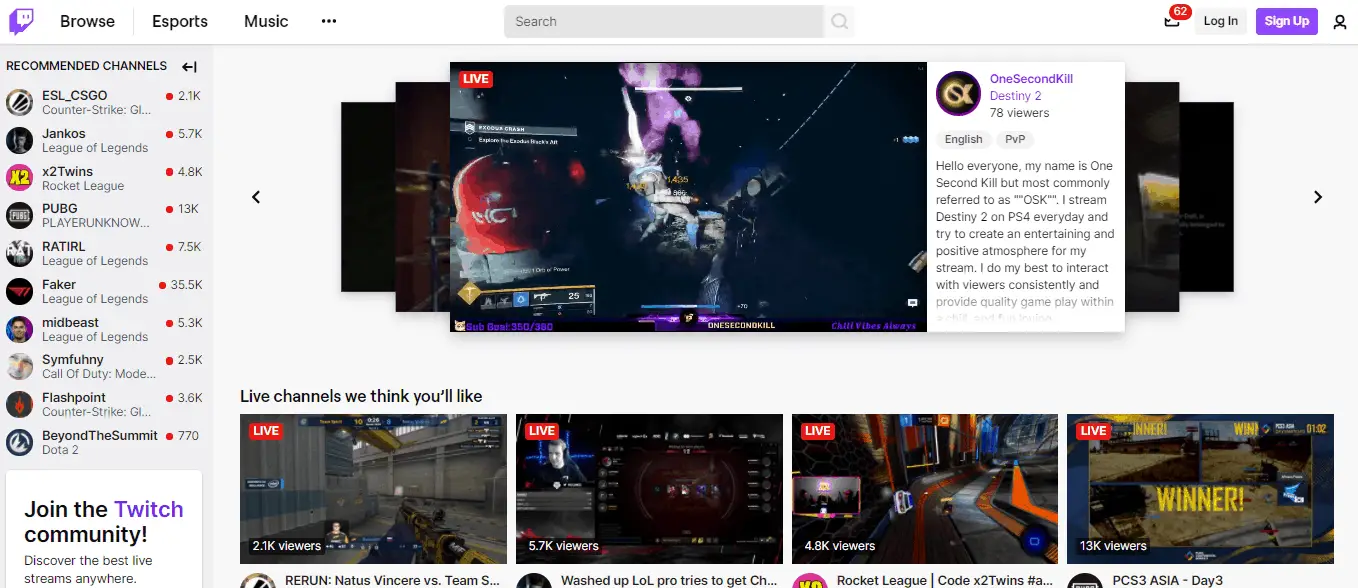
Task: Open OneSecondKill channel name link
Action: coord(1031,79)
